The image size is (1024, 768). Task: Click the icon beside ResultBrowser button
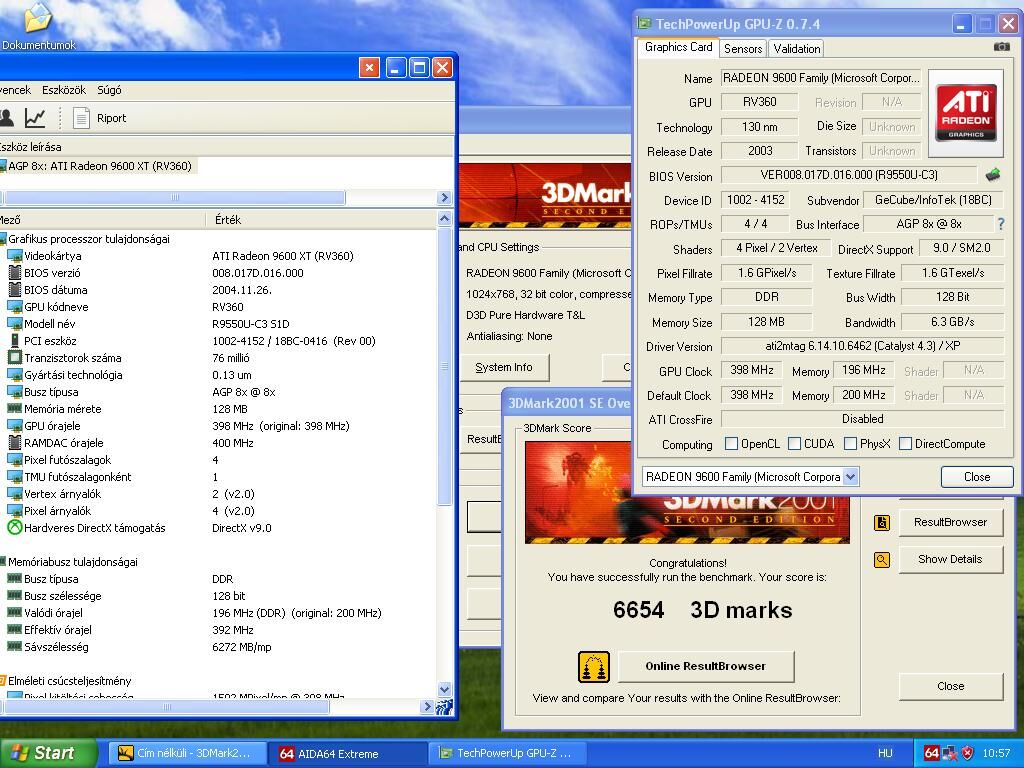click(882, 522)
